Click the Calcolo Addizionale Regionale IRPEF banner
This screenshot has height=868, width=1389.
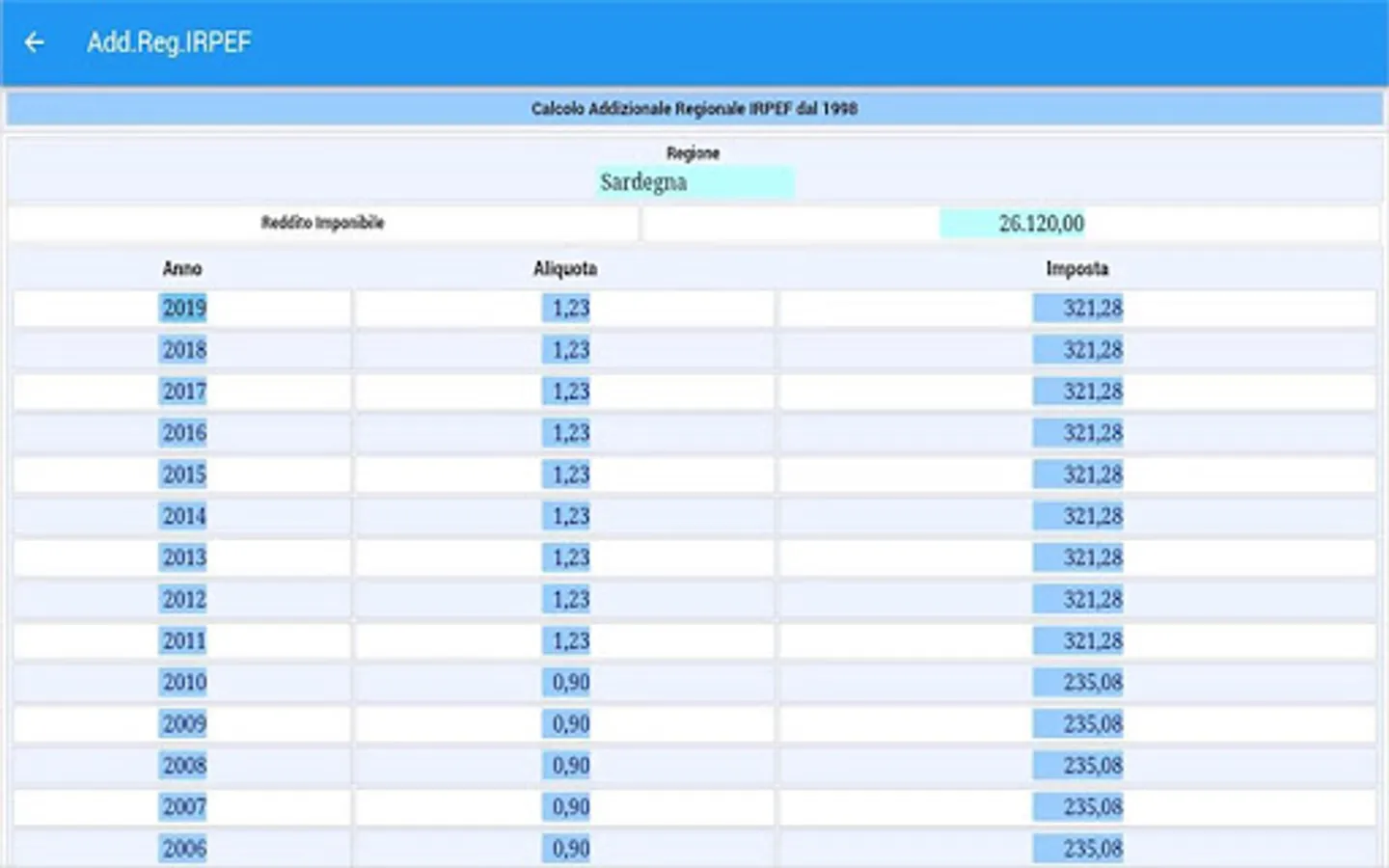point(694,108)
